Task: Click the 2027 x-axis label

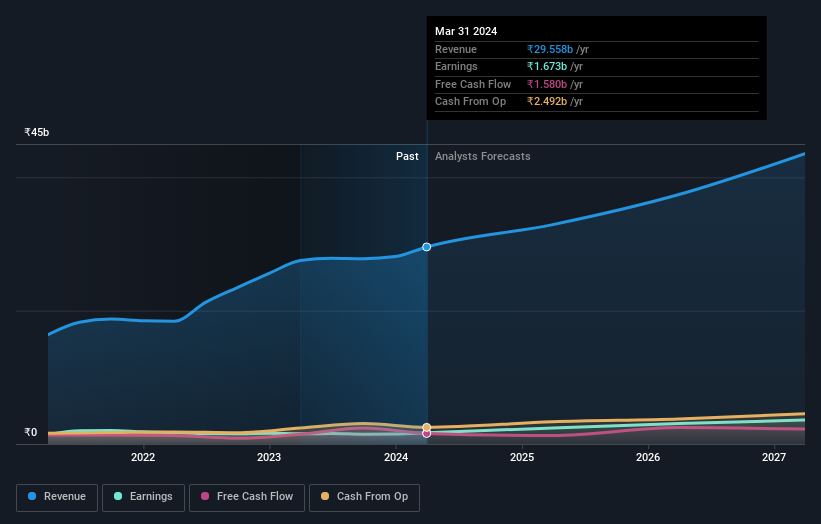Action: click(x=774, y=458)
